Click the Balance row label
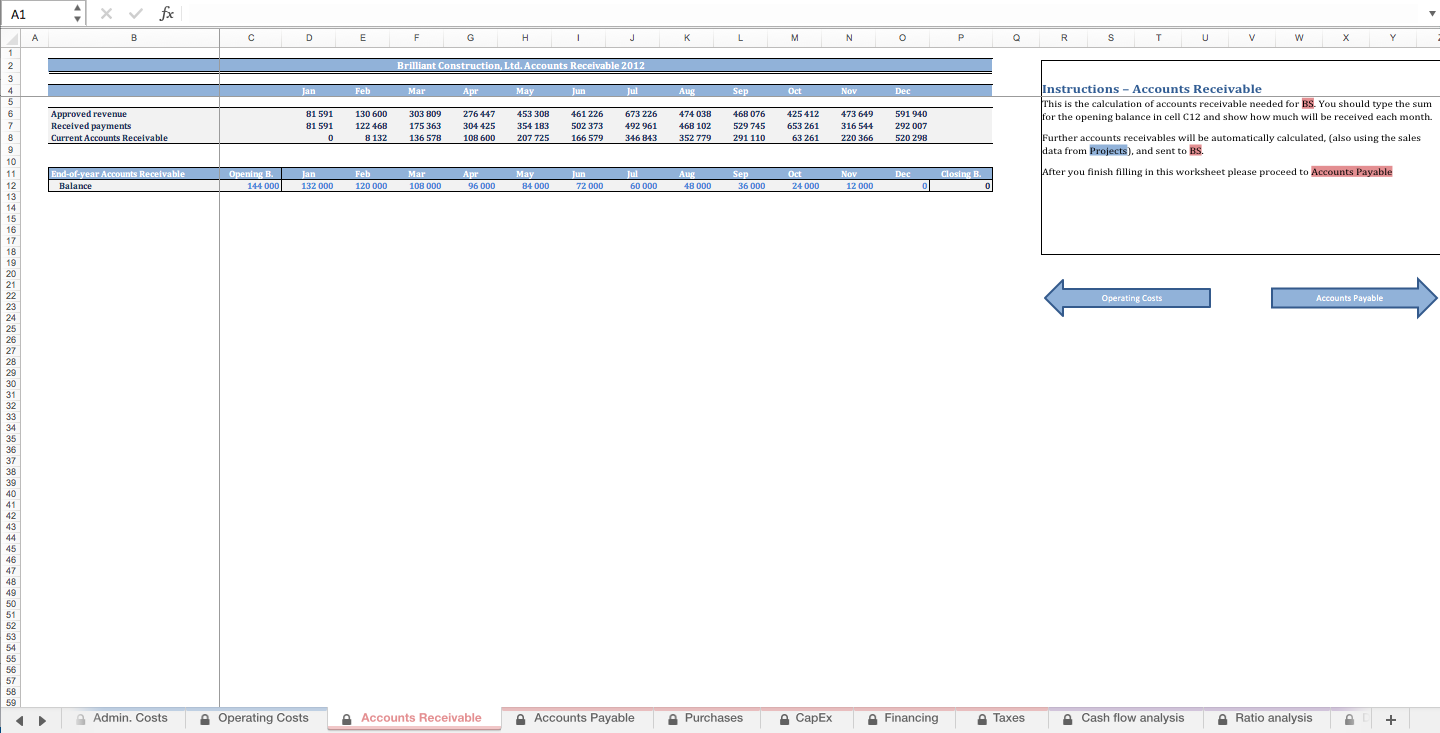 point(75,186)
